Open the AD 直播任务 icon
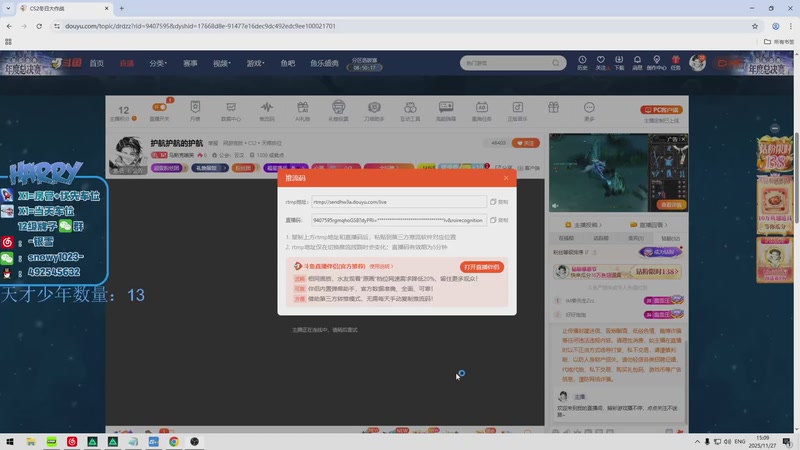Image resolution: width=800 pixels, height=450 pixels. [x=482, y=111]
